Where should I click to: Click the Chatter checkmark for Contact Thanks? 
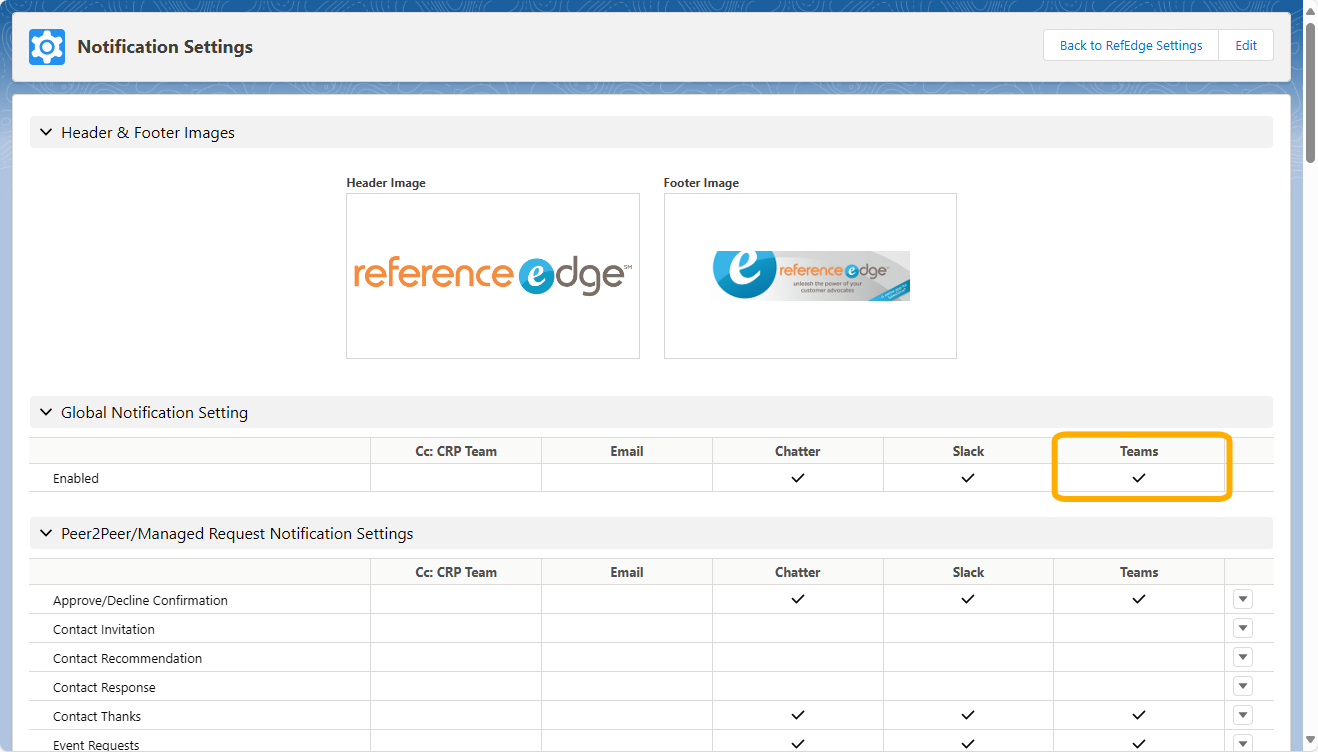[x=797, y=716]
